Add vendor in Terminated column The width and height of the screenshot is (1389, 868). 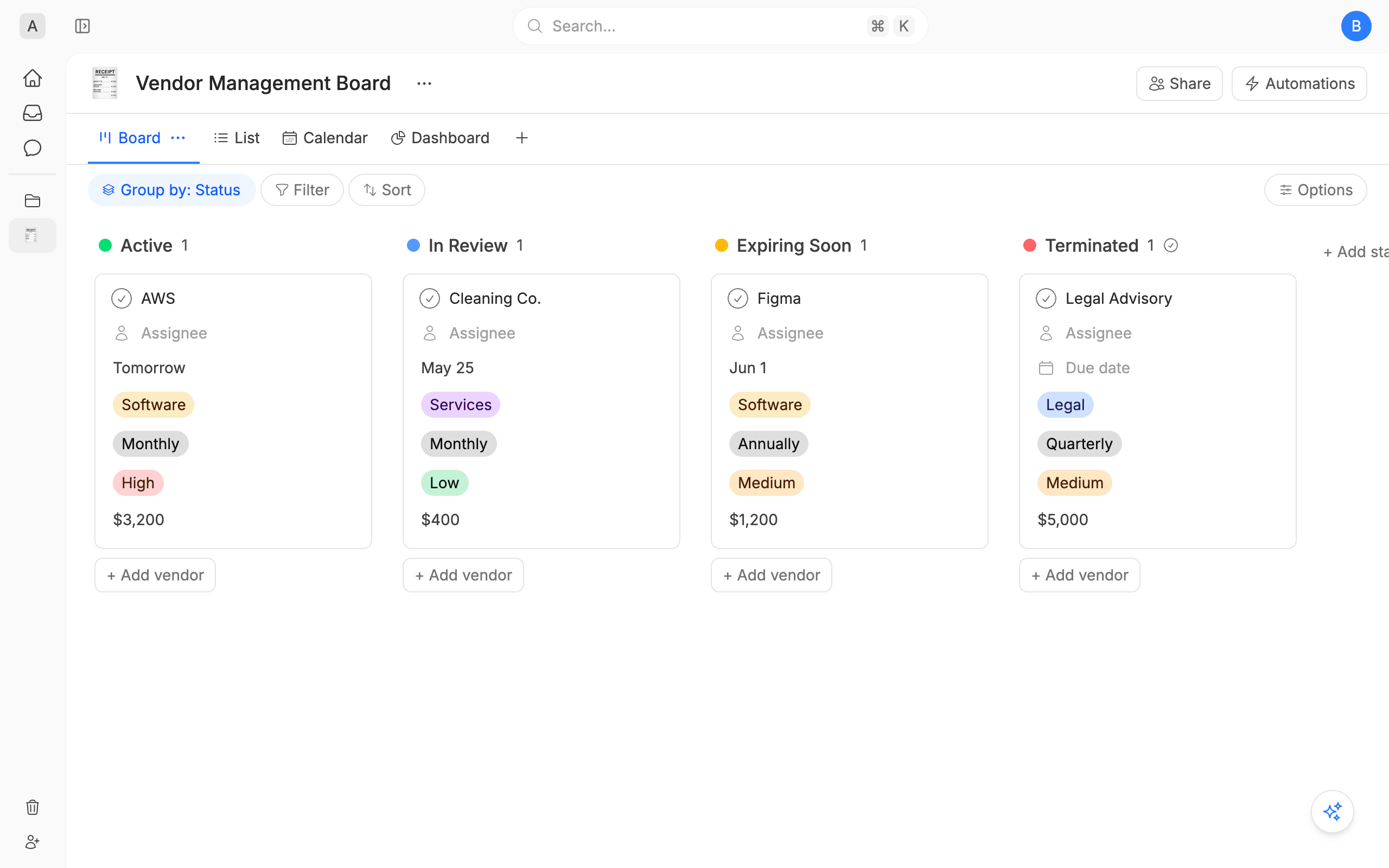point(1080,575)
